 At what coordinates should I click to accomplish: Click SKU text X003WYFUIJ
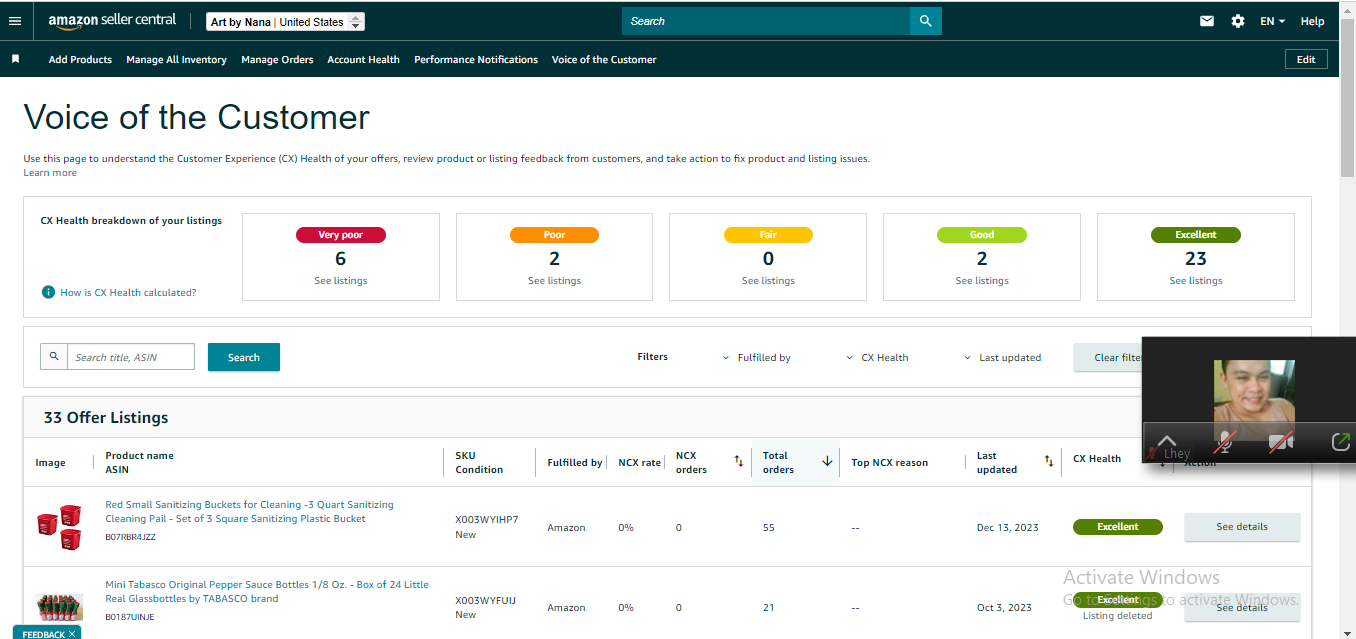pyautogui.click(x=485, y=600)
